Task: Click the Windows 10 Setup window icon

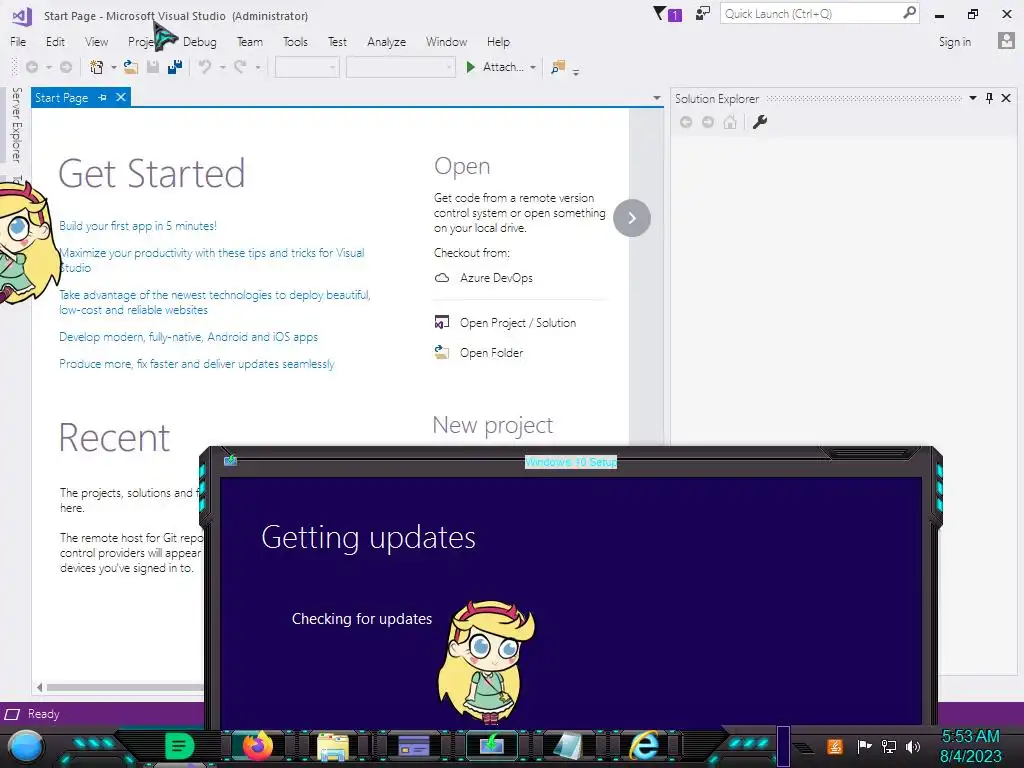Action: coord(230,460)
